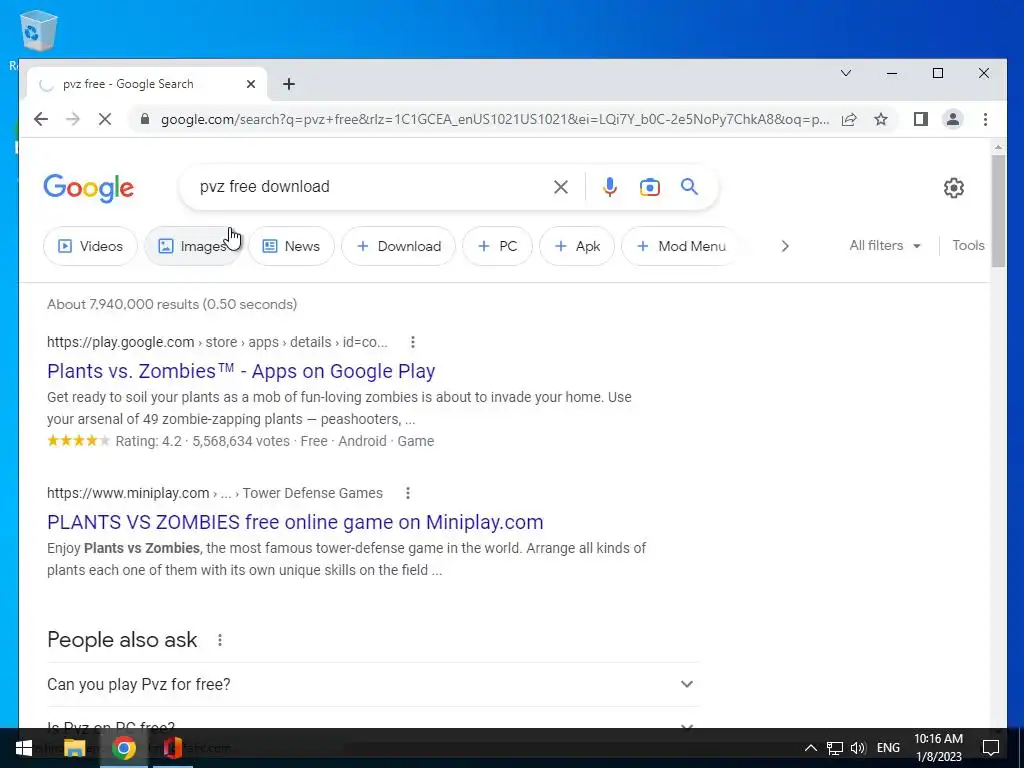Open search Tools

click(968, 246)
